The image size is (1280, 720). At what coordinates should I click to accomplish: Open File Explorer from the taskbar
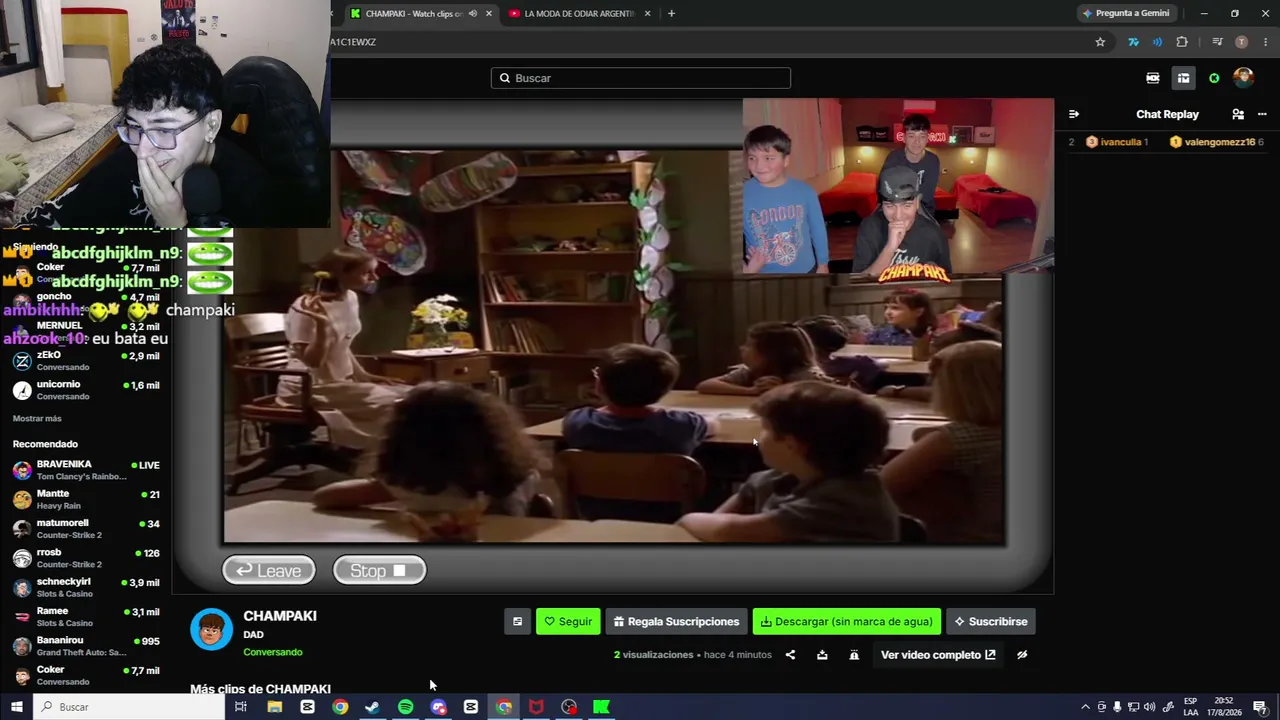(274, 707)
